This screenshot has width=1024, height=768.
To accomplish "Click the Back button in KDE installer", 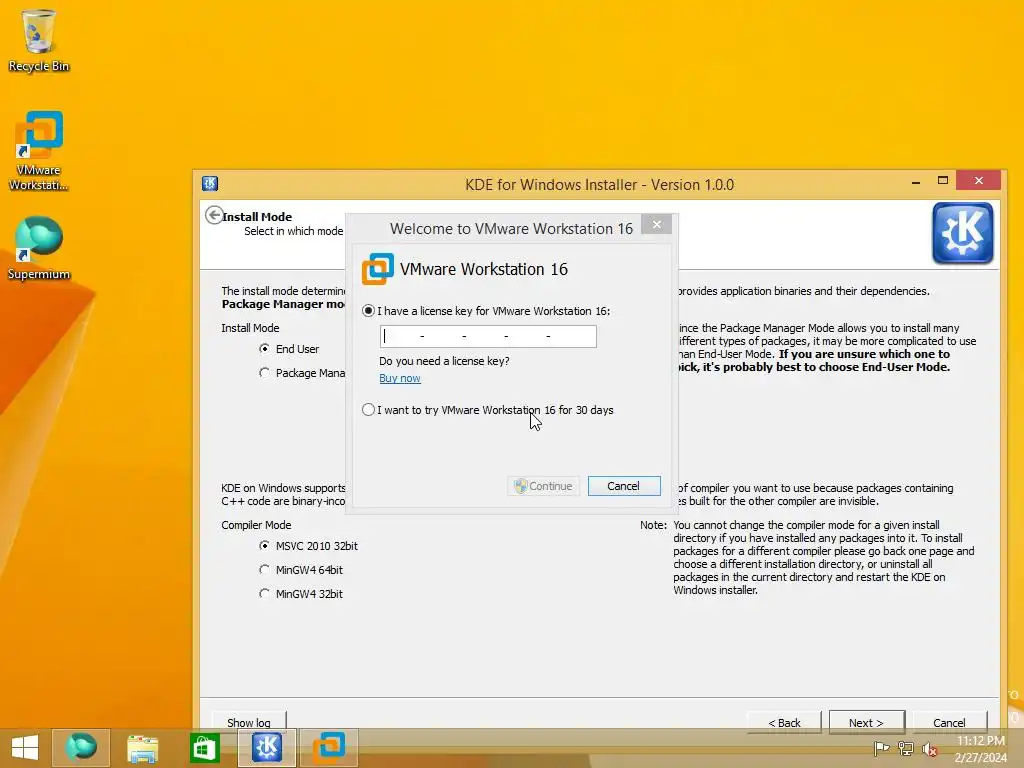I will coord(784,722).
